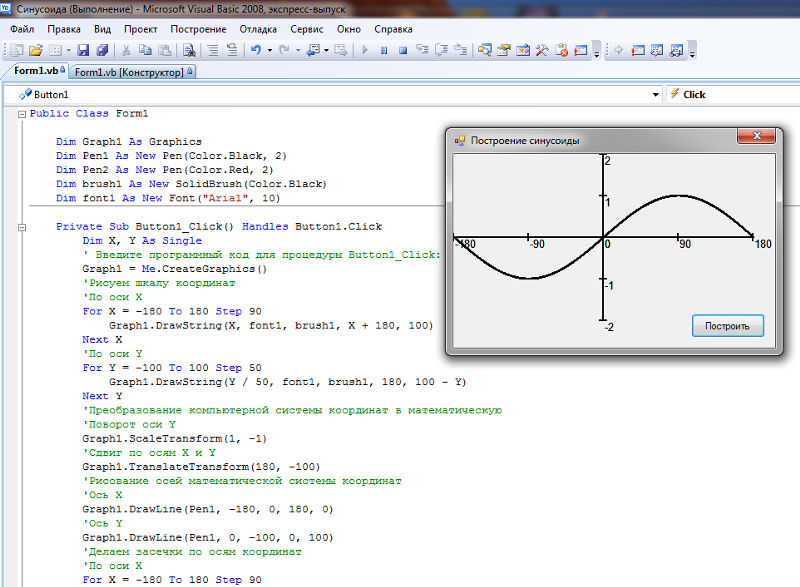Click the Break All pause icon
The height and width of the screenshot is (587, 800).
coord(384,50)
